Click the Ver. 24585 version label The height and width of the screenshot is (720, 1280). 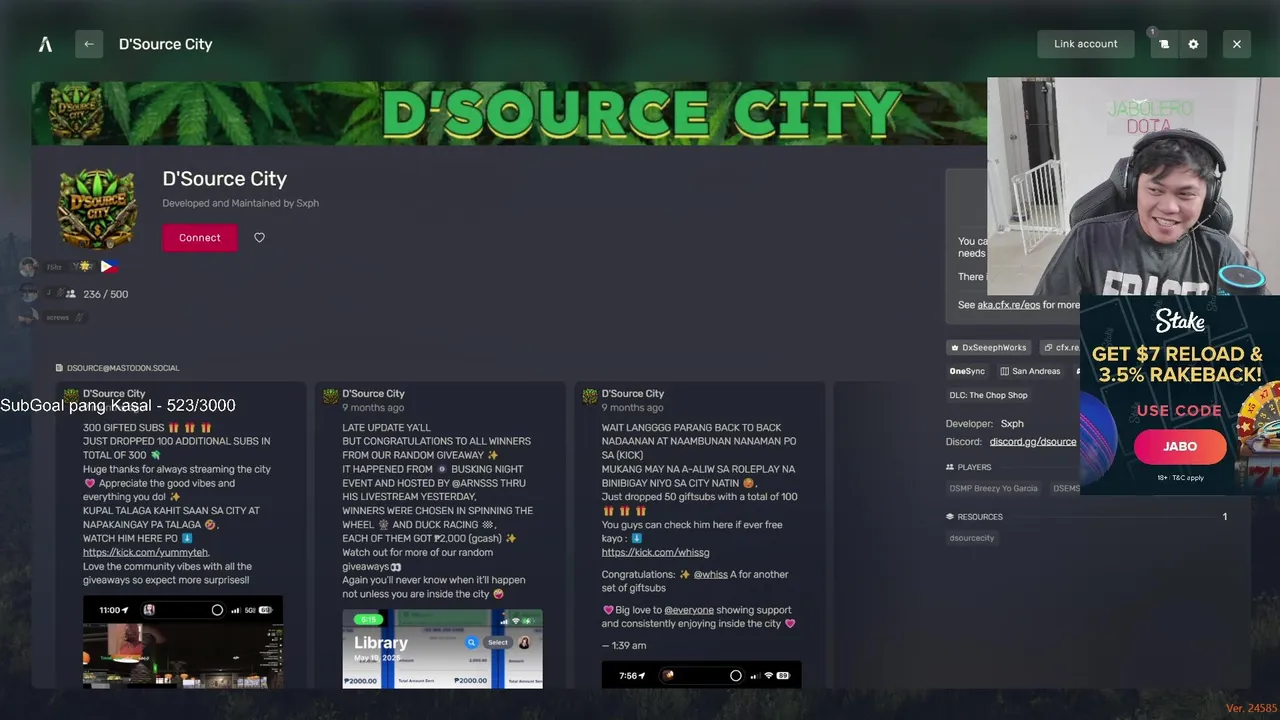1251,708
